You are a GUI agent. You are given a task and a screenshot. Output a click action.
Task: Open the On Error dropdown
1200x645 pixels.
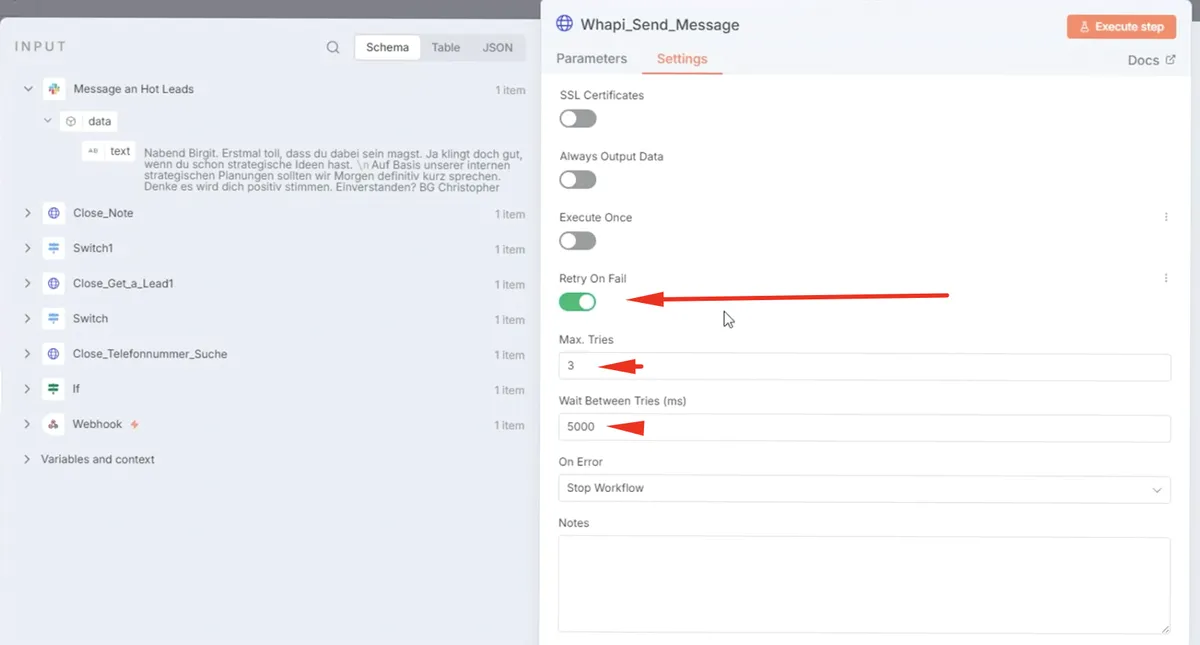[864, 489]
